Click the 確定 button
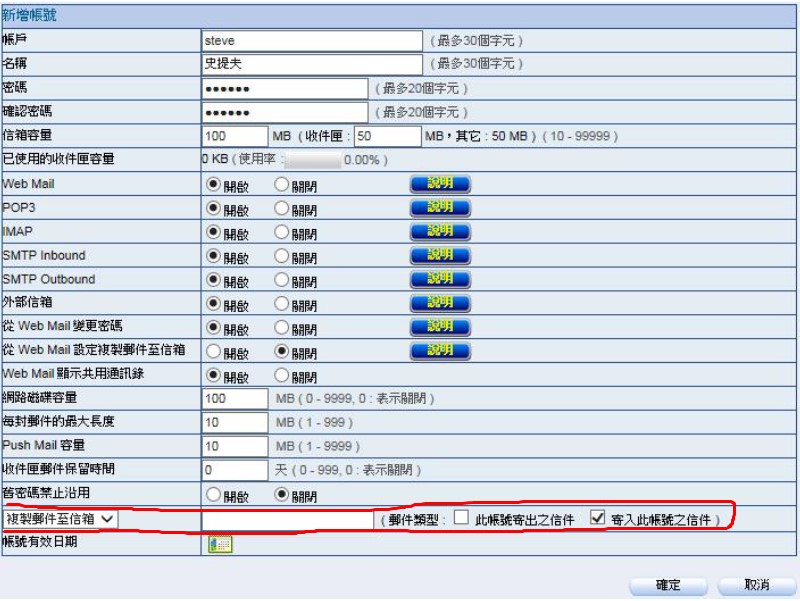Screen dimensions: 800x601 point(669,584)
